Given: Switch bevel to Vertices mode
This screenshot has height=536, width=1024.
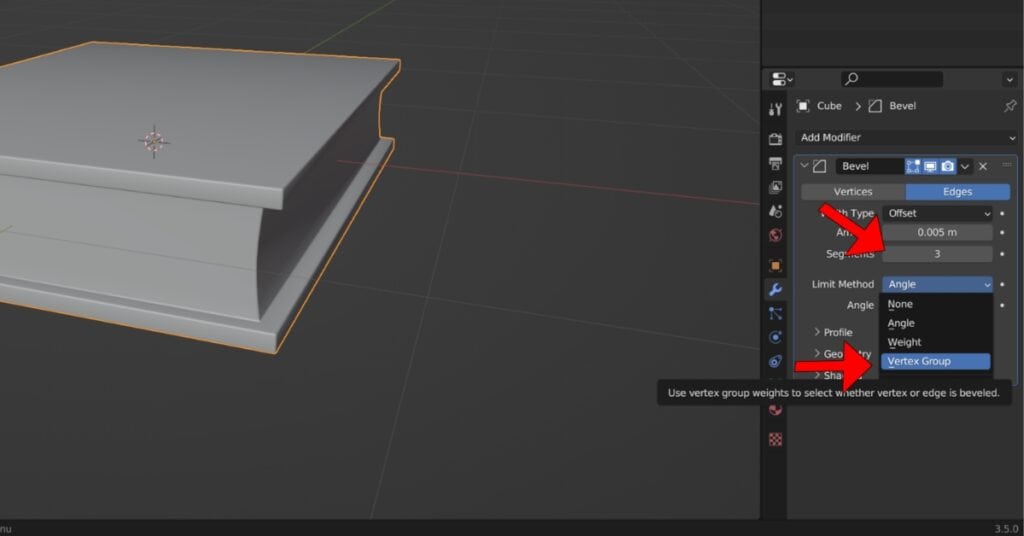Looking at the screenshot, I should (x=853, y=191).
